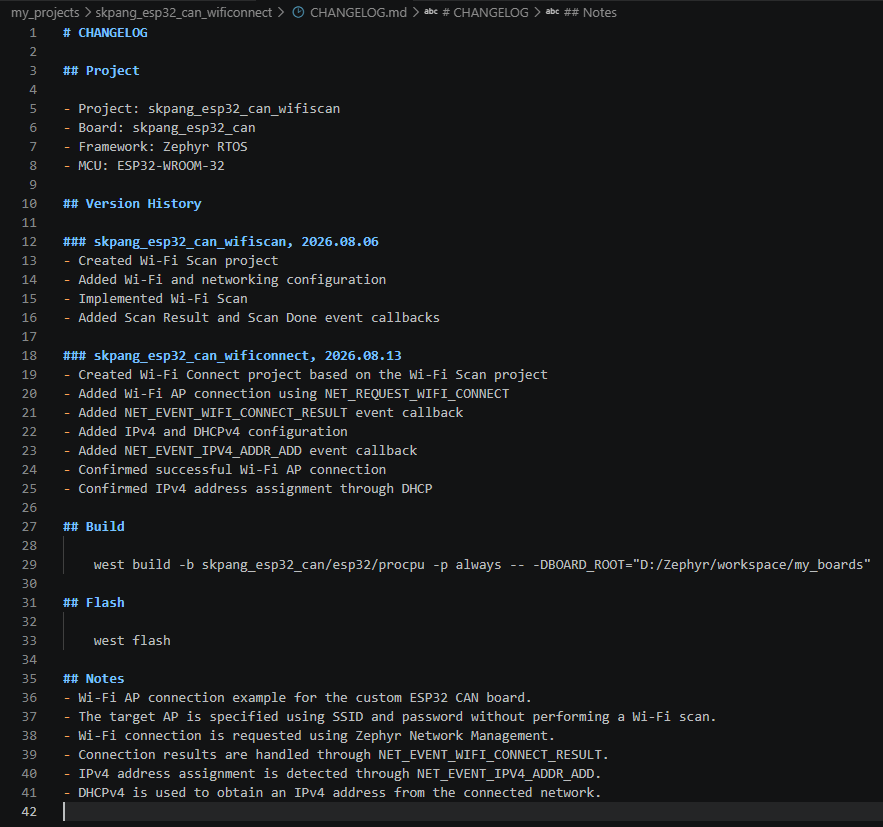Click line number 12 in gutter
883x827 pixels.
coord(29,242)
